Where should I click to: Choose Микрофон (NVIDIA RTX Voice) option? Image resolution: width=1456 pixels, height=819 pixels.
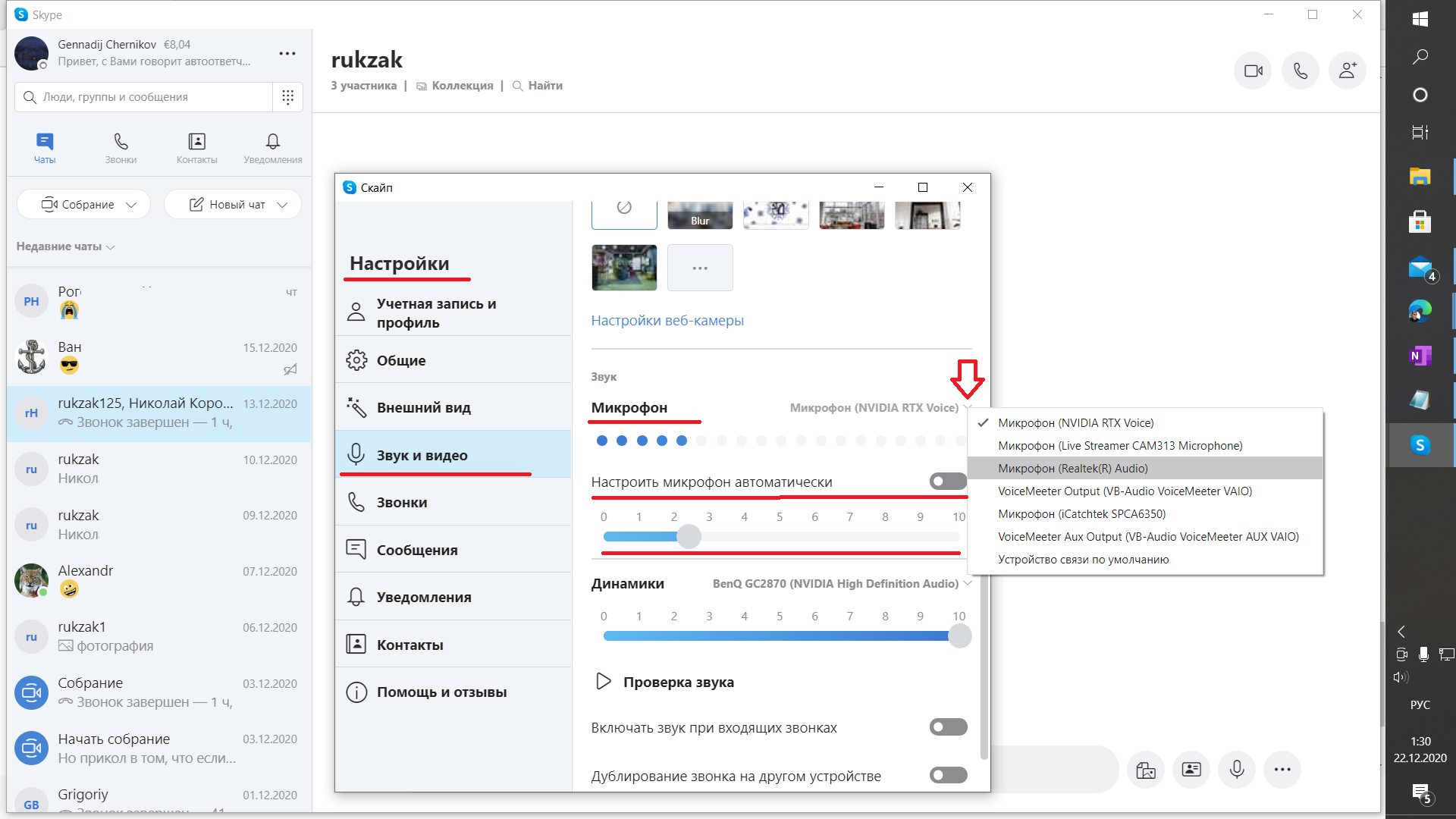[x=1145, y=422]
